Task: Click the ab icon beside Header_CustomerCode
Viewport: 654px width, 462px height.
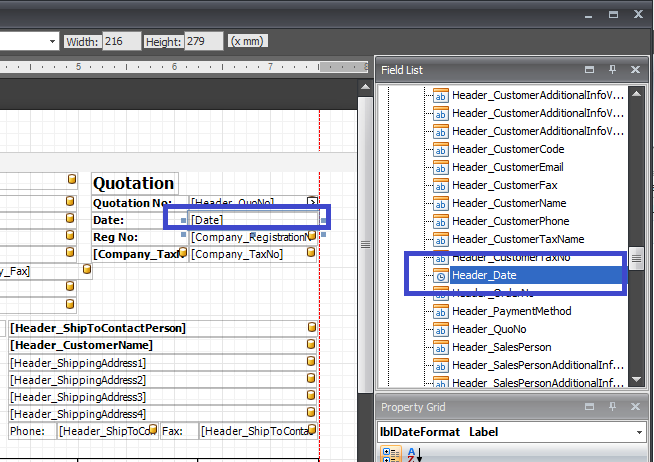Action: coord(440,149)
